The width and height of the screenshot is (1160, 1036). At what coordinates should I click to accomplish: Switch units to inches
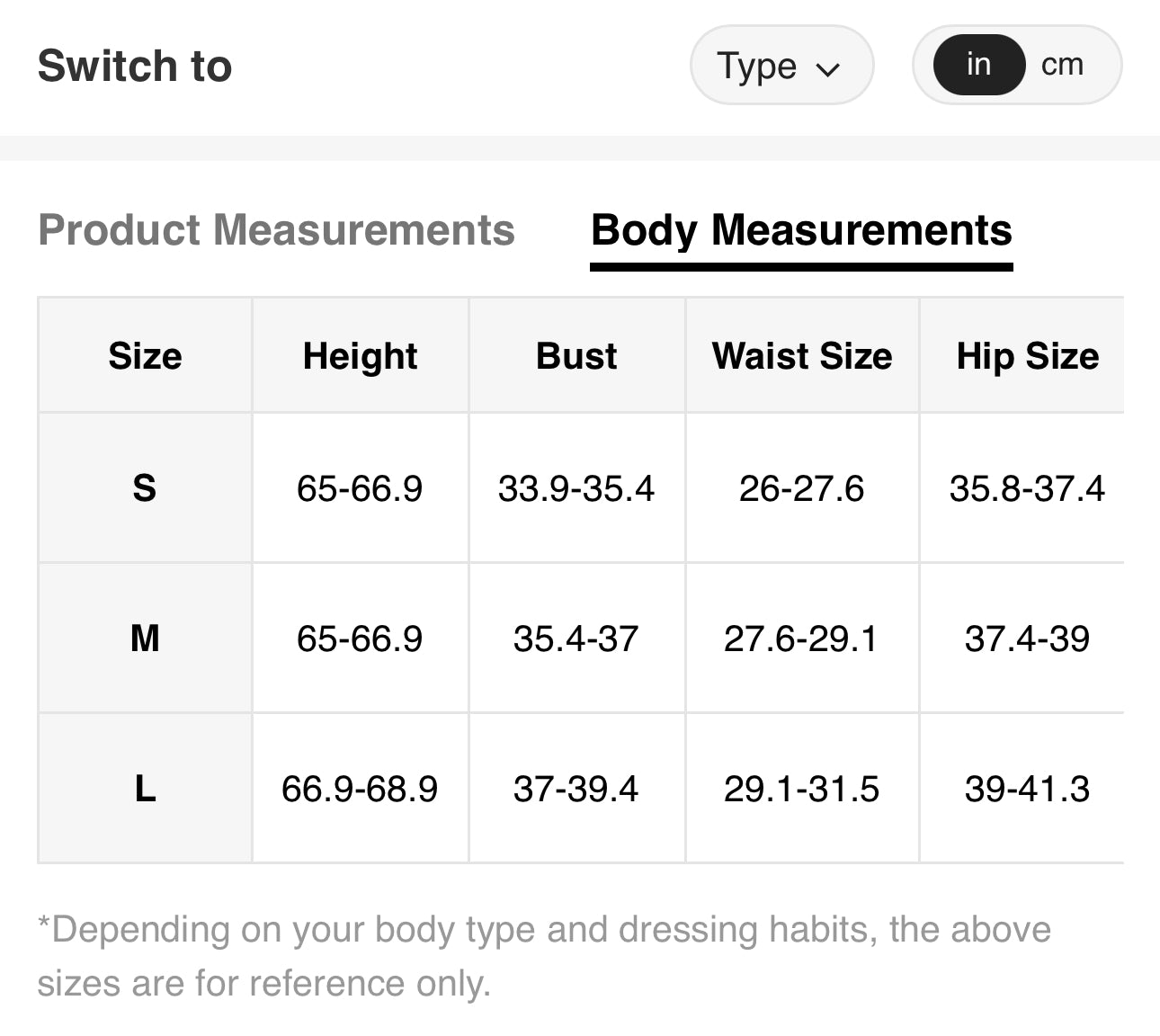pyautogui.click(x=978, y=65)
